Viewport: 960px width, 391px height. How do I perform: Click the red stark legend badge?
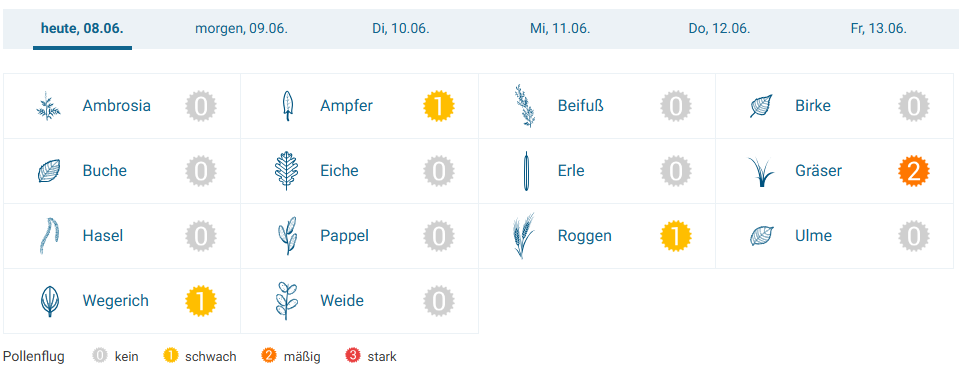coord(353,356)
